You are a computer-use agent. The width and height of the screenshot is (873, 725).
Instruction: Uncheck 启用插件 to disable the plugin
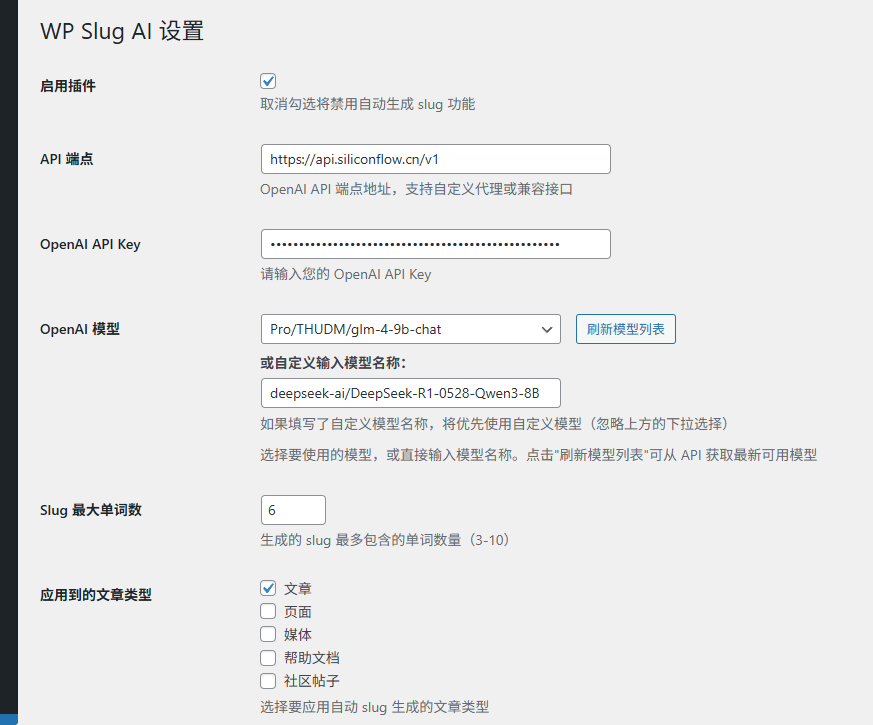[268, 81]
